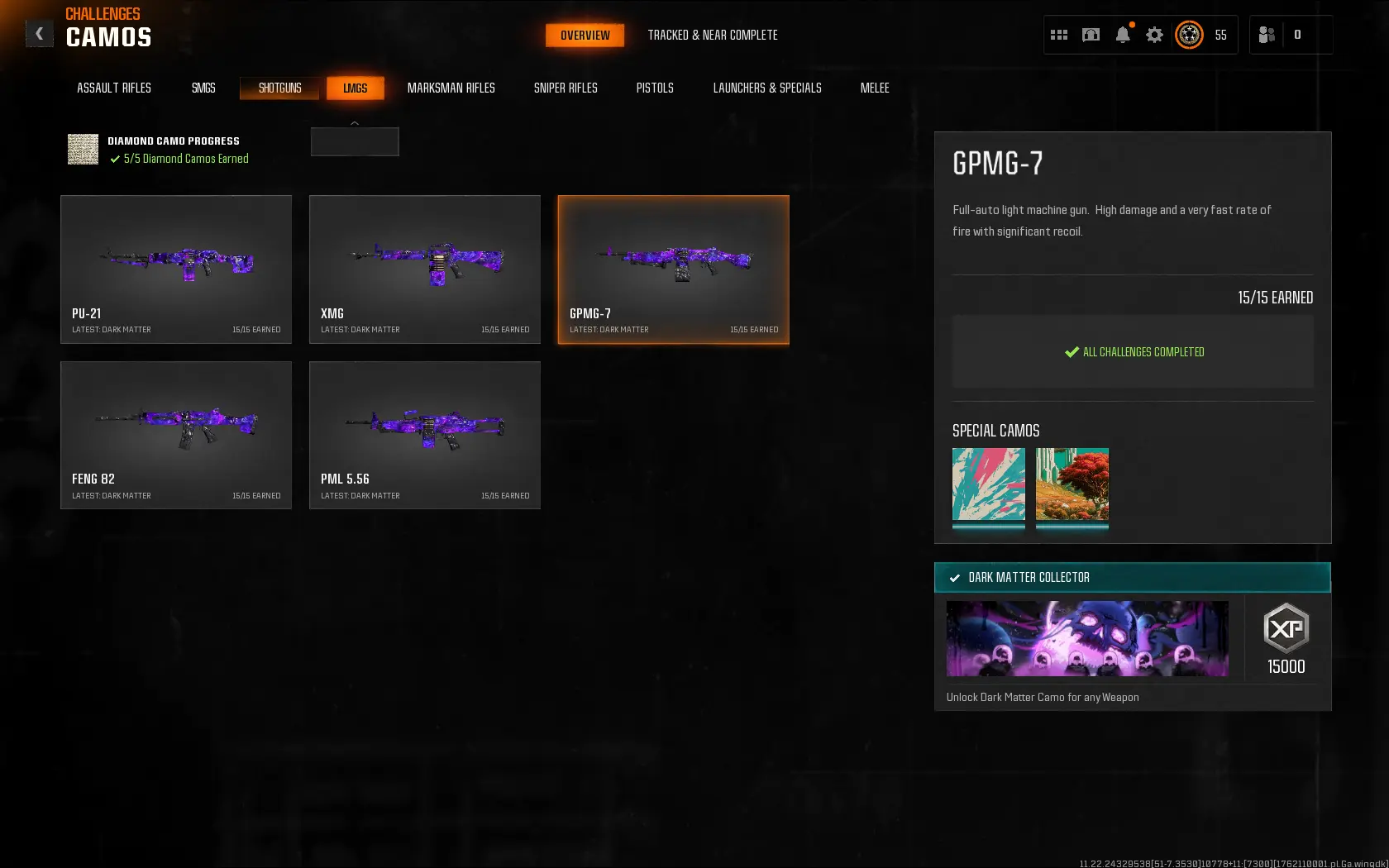
Task: Switch to the Sniper Rifles tab
Action: click(x=566, y=88)
